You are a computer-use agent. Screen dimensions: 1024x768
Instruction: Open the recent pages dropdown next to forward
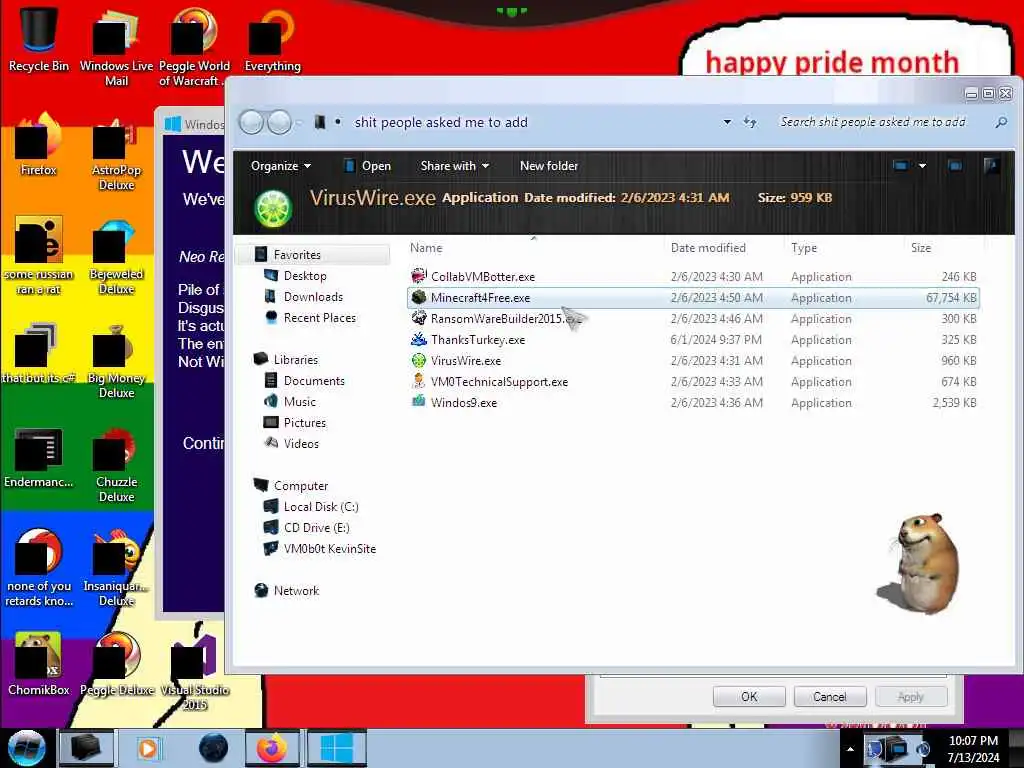pyautogui.click(x=299, y=122)
